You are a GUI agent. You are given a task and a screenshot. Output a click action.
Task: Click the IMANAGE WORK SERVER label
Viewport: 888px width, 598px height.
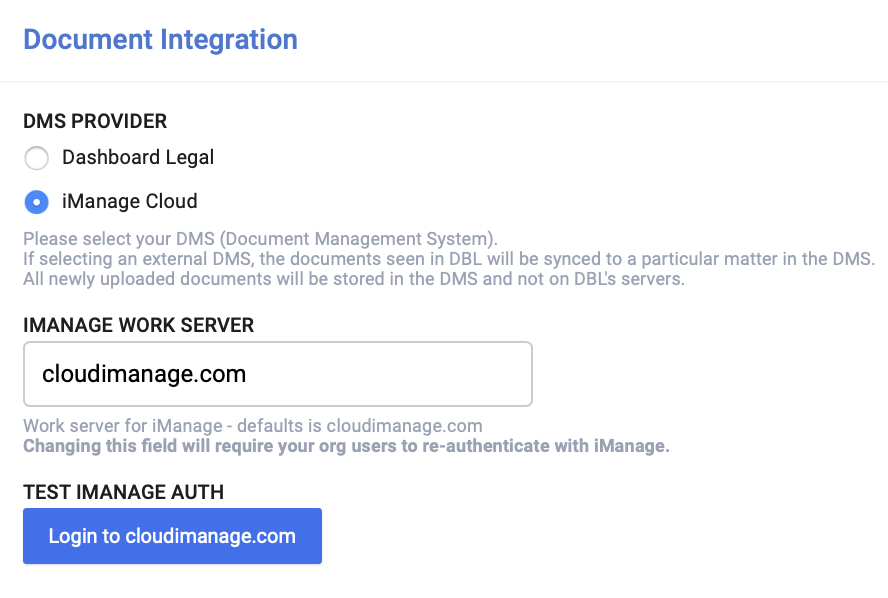139,325
